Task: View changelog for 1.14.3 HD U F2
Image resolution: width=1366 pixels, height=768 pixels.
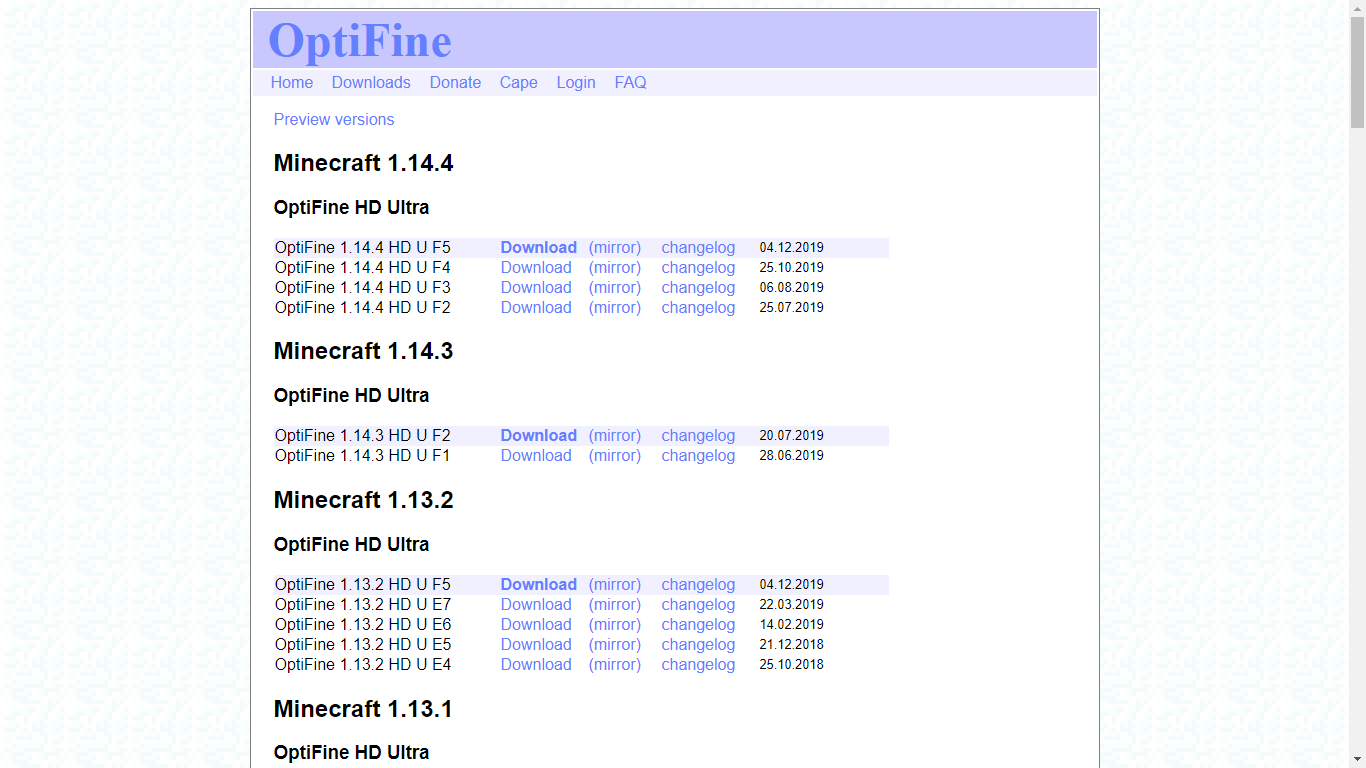Action: (x=698, y=436)
